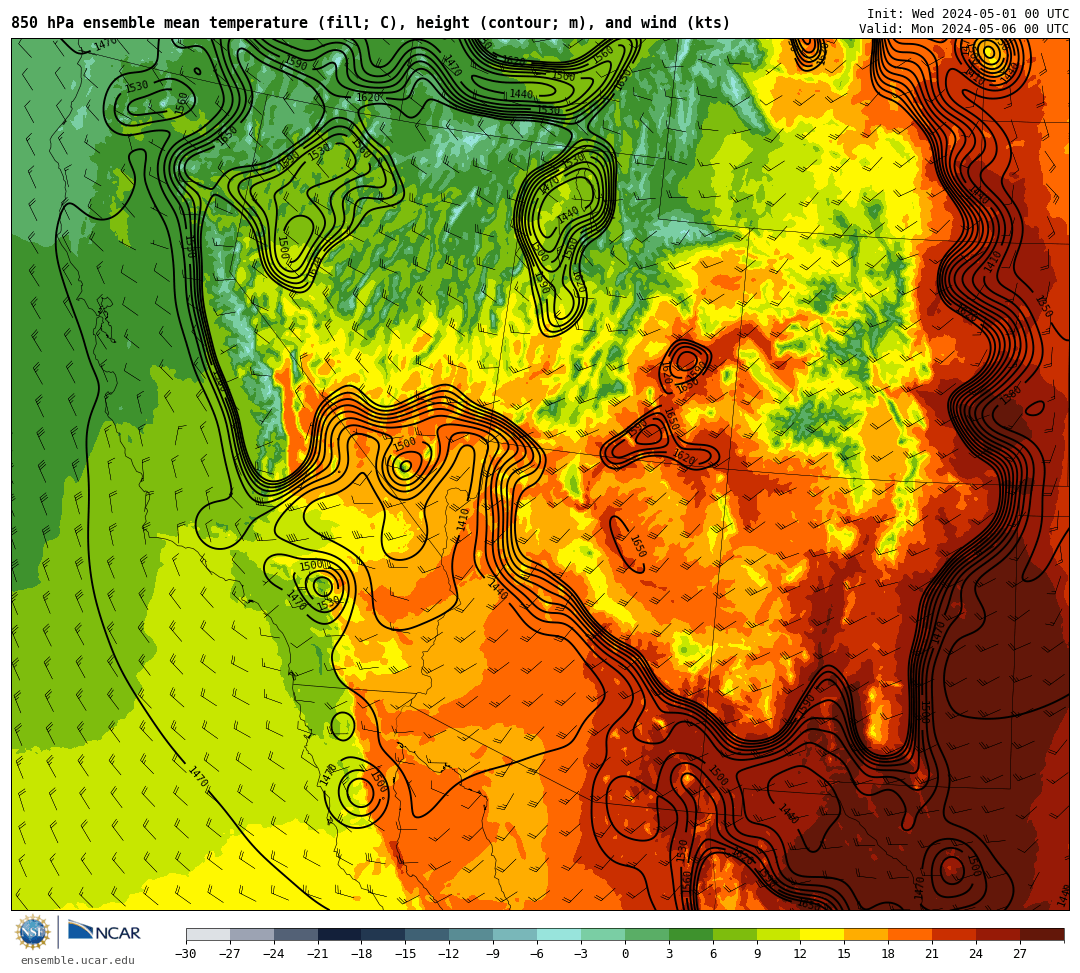Click the 1380 height contour label
Viewport: 1080px width, 973px height.
coord(1010,395)
